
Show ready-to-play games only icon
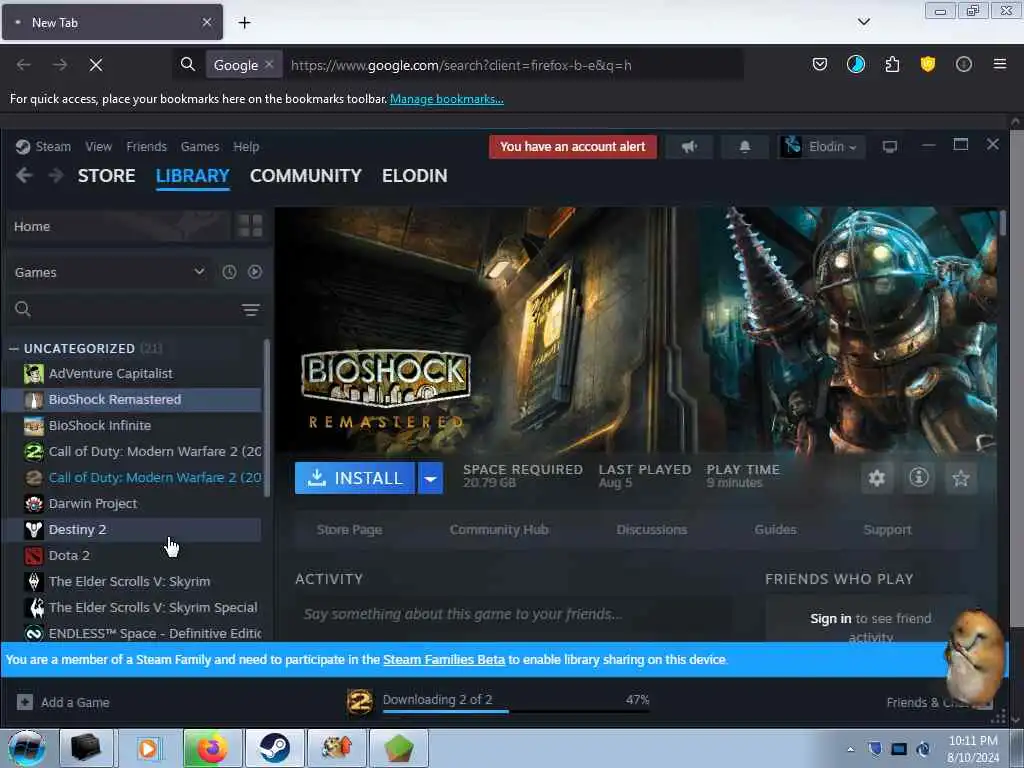click(x=255, y=272)
